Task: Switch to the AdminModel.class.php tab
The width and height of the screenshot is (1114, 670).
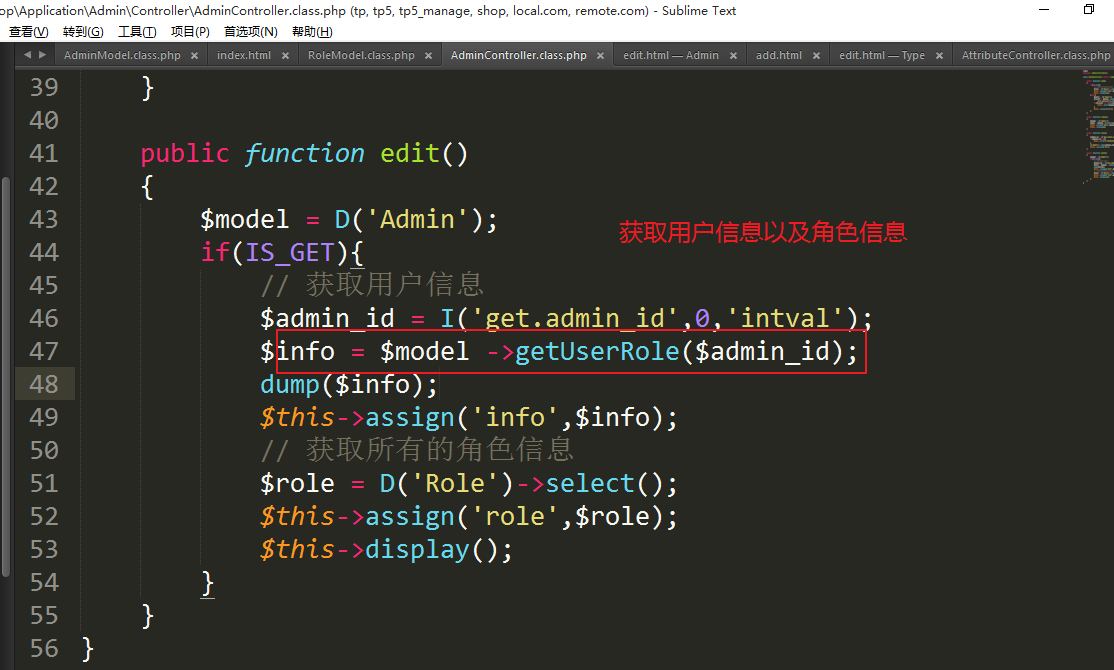Action: [x=122, y=56]
